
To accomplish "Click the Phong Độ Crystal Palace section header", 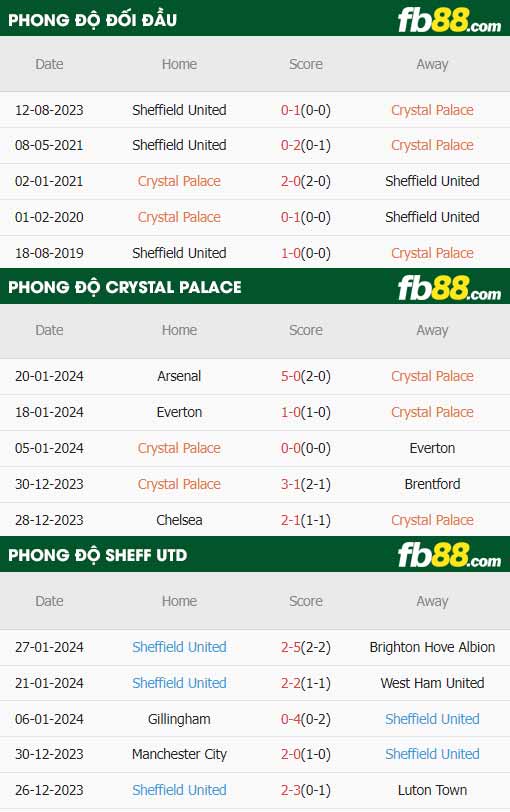I will pos(125,287).
